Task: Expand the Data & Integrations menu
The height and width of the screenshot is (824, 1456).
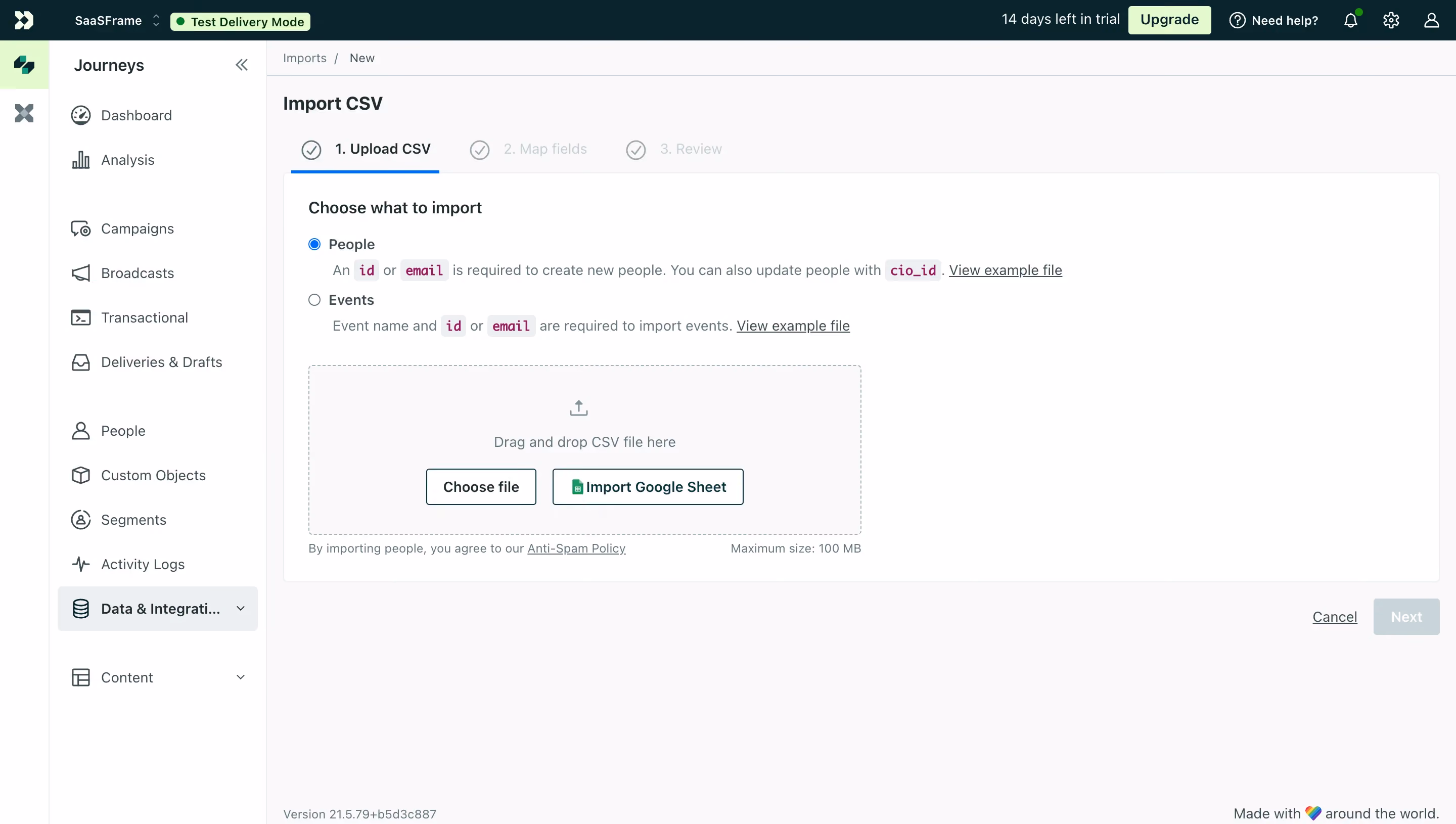Action: coord(157,608)
